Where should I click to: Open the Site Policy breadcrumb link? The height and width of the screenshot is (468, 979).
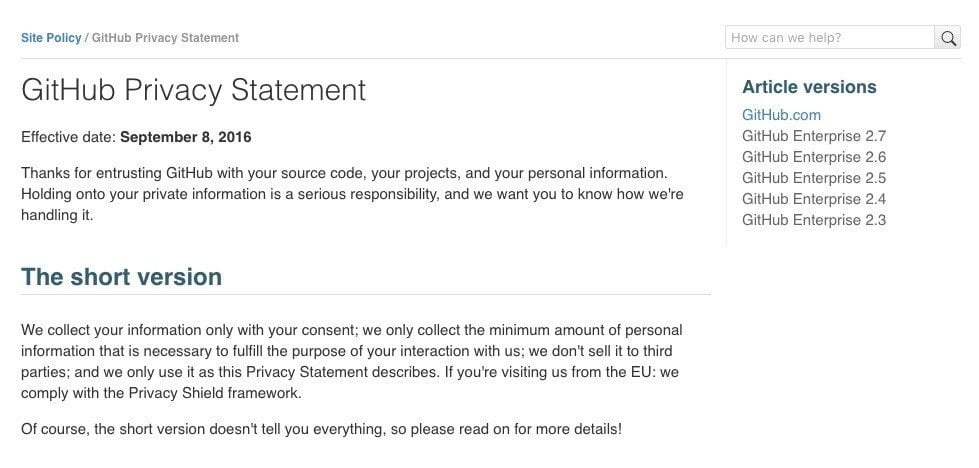point(51,38)
